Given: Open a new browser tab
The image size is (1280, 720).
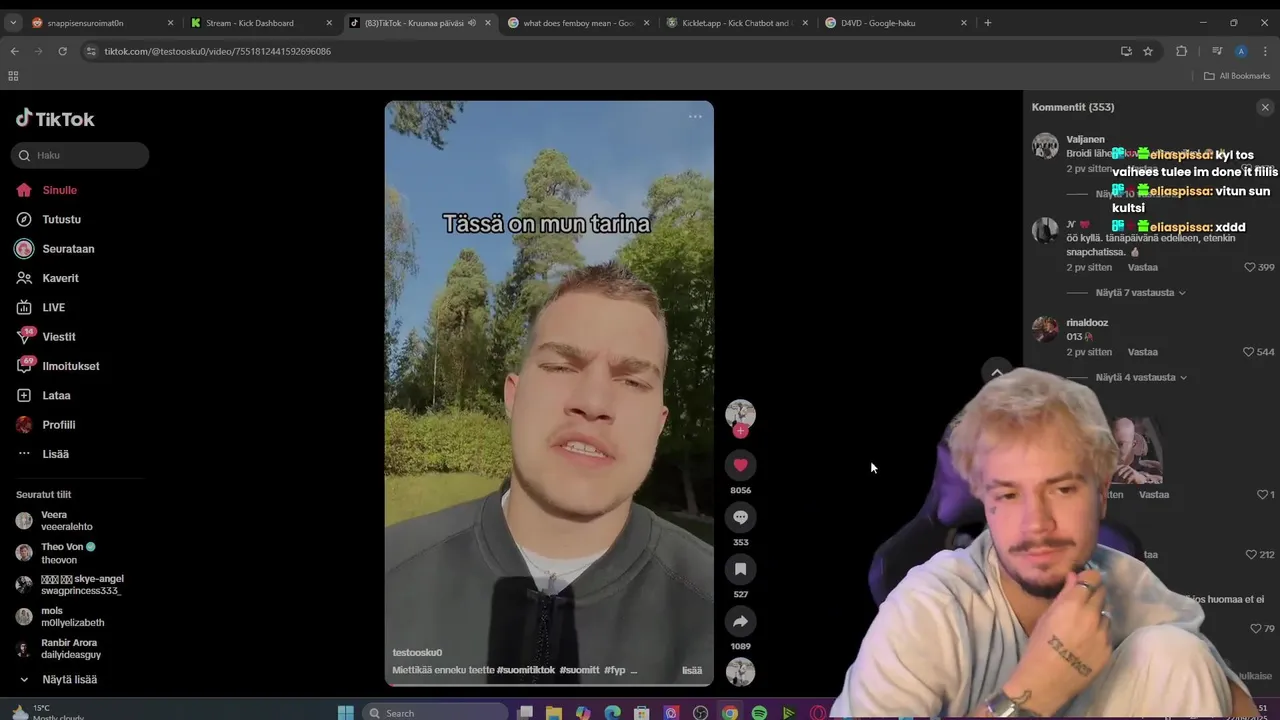Looking at the screenshot, I should coord(988,23).
